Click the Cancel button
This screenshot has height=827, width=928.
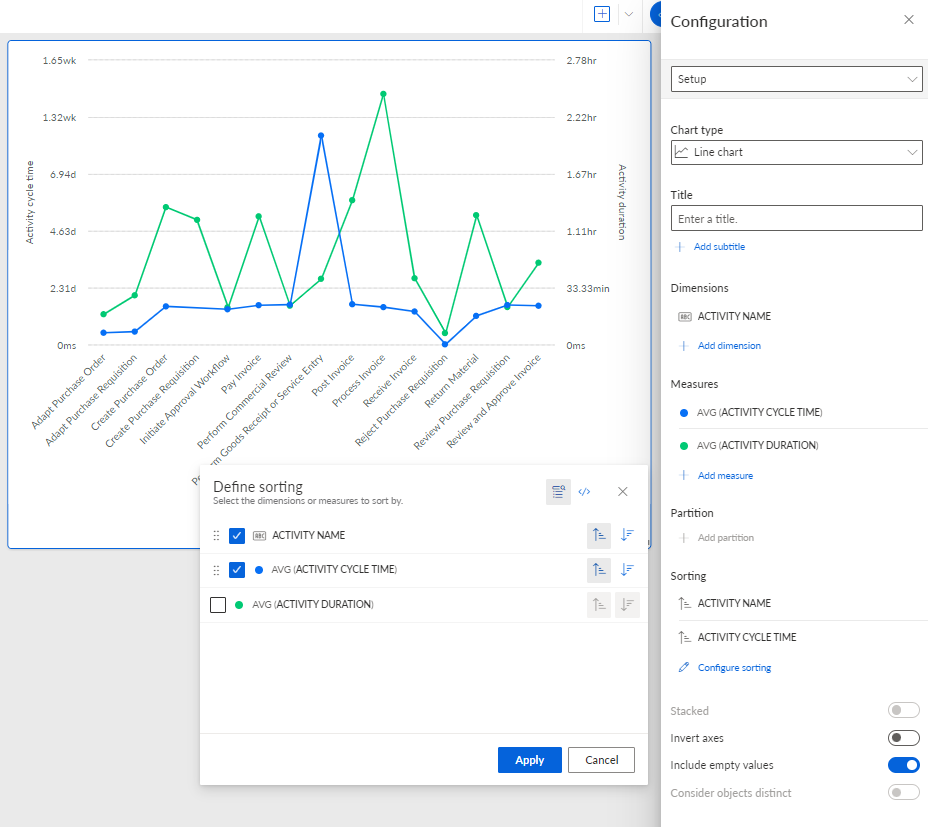601,760
